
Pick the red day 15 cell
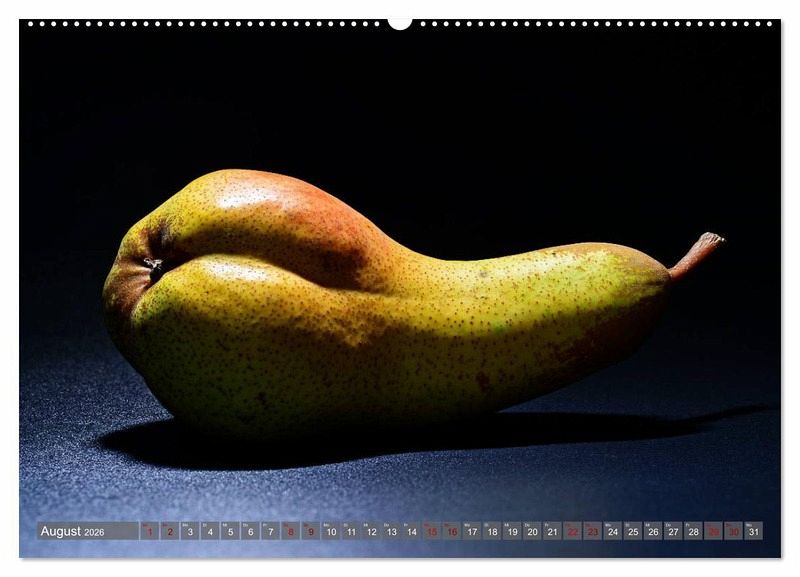pos(432,531)
